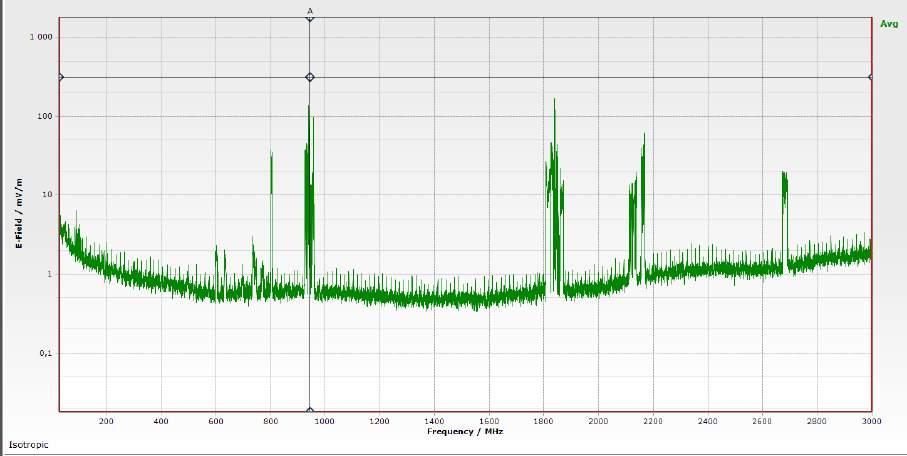Click the marker crosshair intersection handle
This screenshot has height=456, width=907.
[309, 77]
